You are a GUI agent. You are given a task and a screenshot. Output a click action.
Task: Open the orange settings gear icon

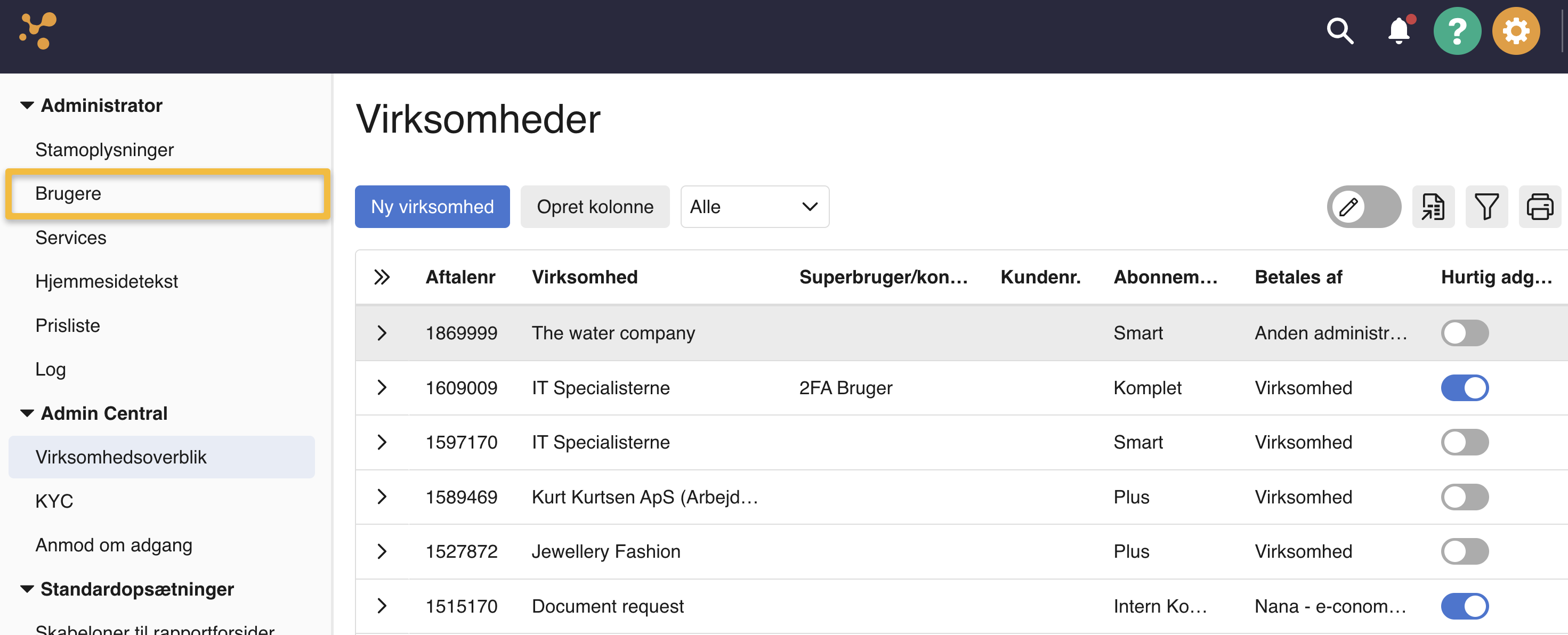pos(1515,31)
